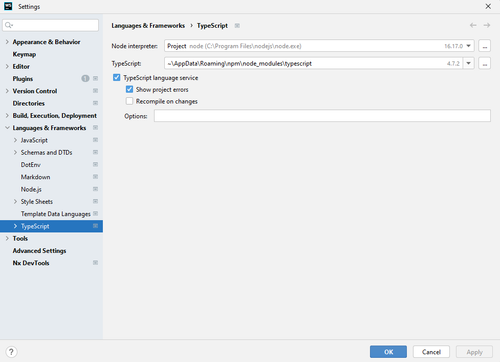
Task: Click the Options text field
Action: click(x=322, y=116)
